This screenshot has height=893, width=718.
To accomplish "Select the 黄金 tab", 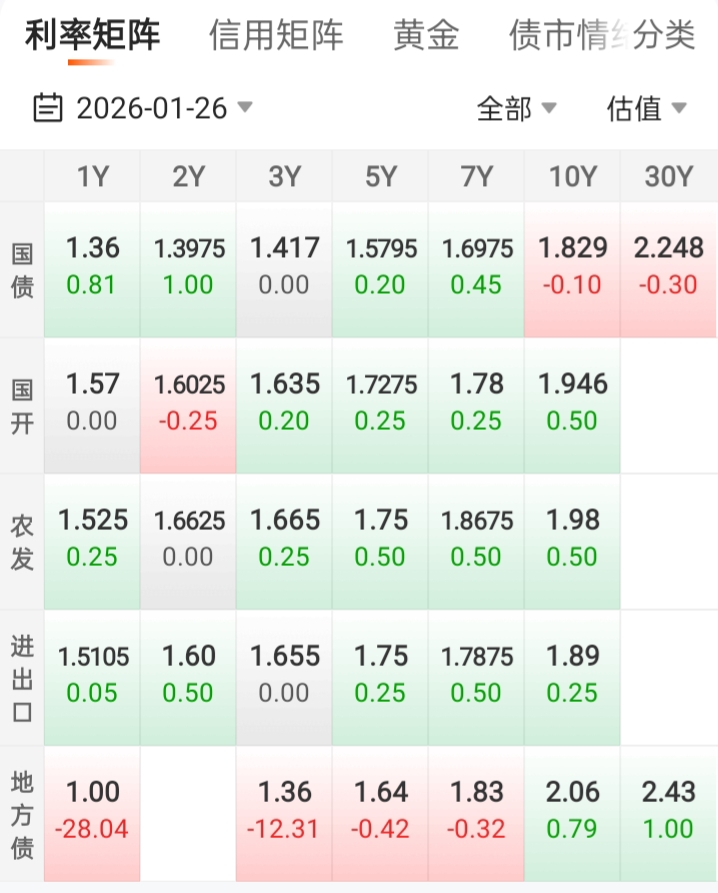I will (x=426, y=36).
